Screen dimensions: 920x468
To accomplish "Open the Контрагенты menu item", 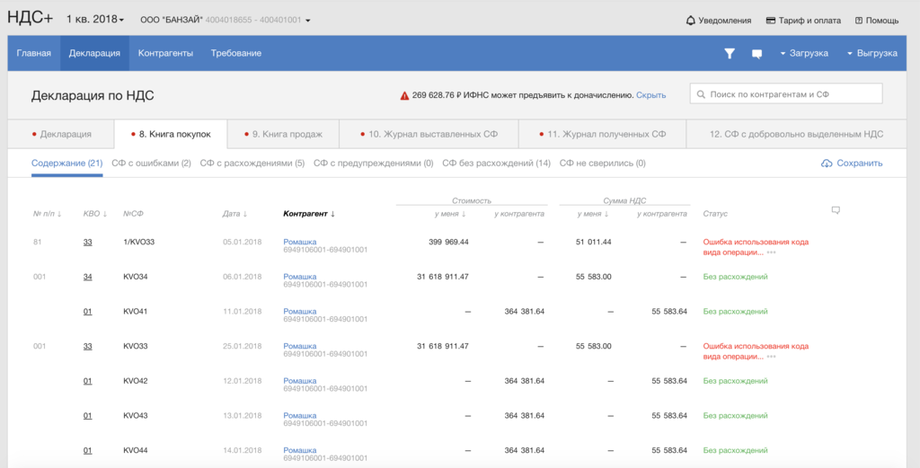I will (165, 54).
